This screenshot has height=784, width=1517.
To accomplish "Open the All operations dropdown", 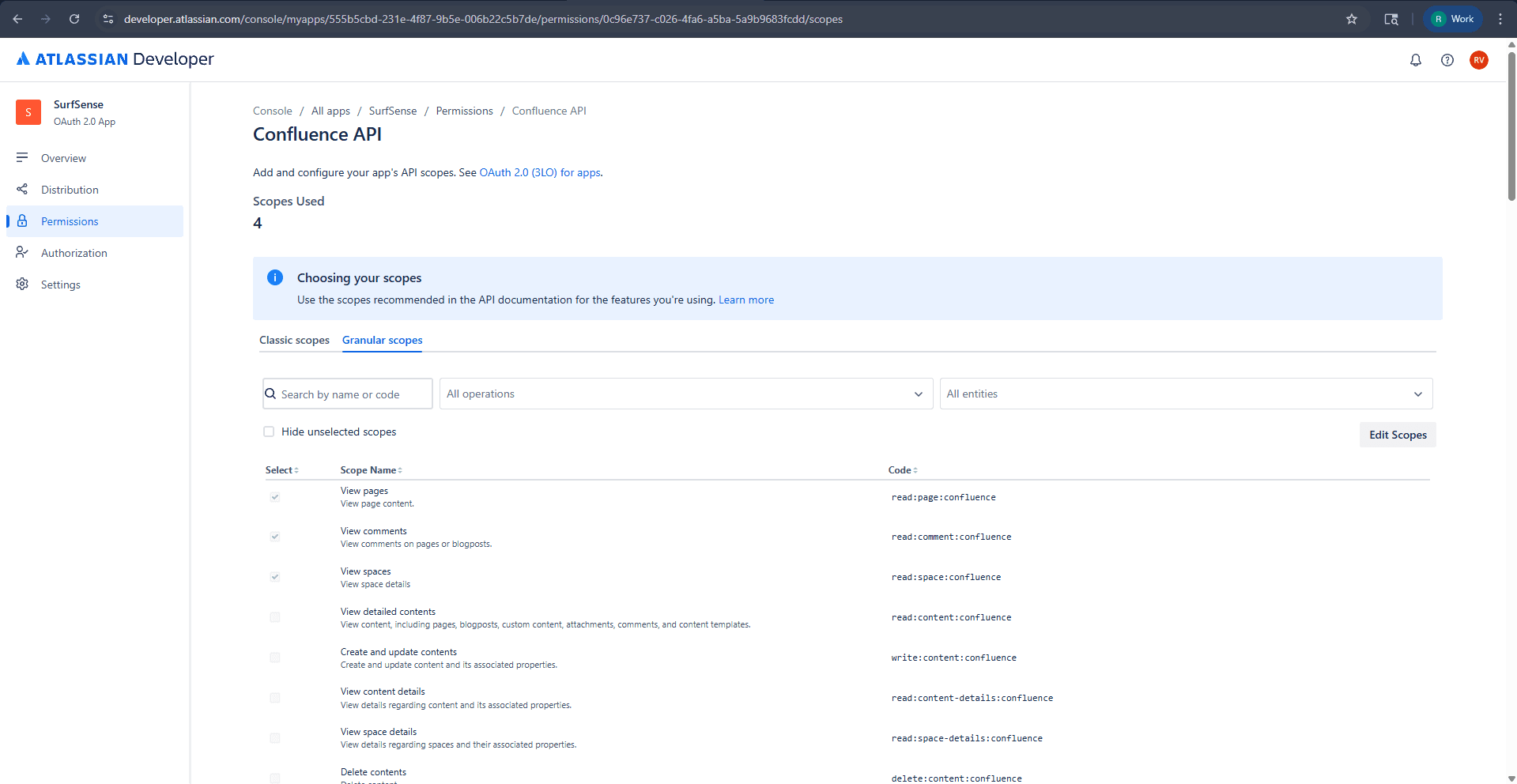I will pyautogui.click(x=685, y=393).
